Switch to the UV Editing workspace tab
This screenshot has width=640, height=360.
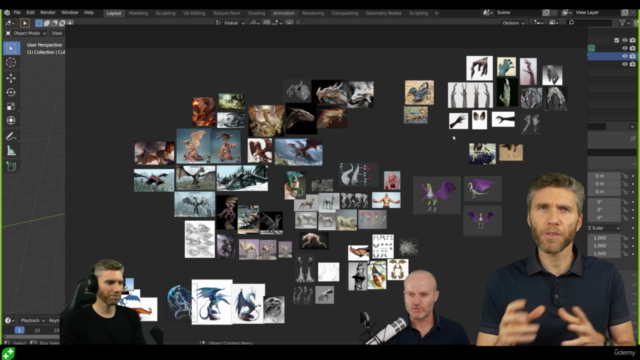click(x=194, y=13)
